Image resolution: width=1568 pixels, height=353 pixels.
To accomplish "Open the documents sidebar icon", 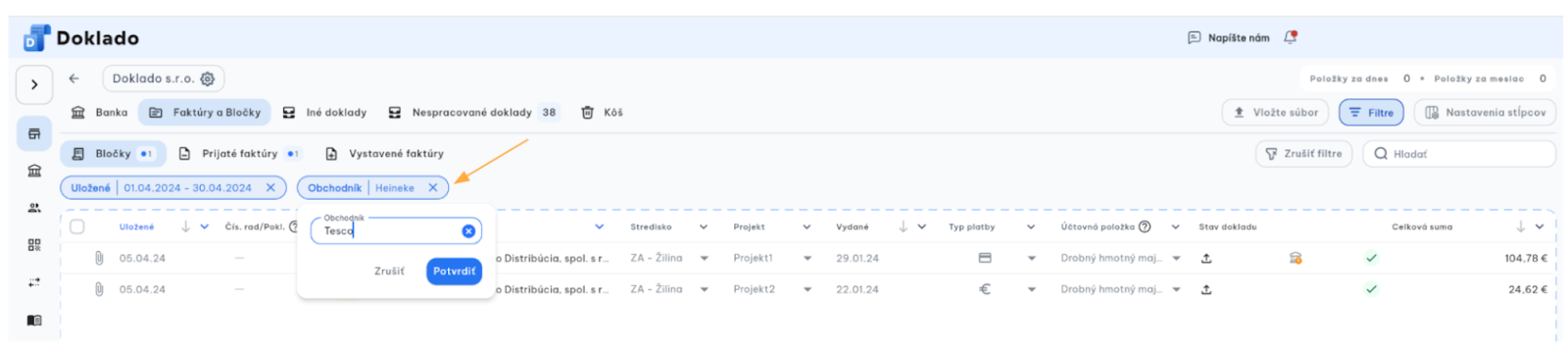I will pos(34,133).
